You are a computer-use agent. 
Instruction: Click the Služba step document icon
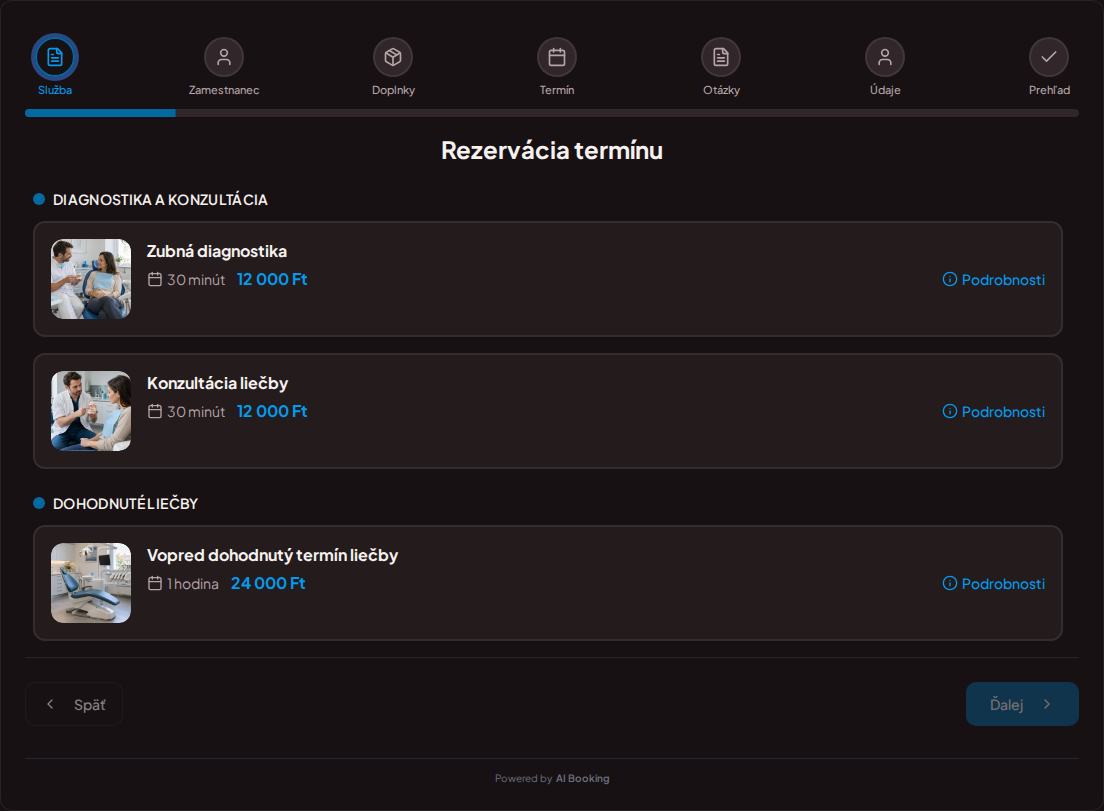[x=55, y=57]
